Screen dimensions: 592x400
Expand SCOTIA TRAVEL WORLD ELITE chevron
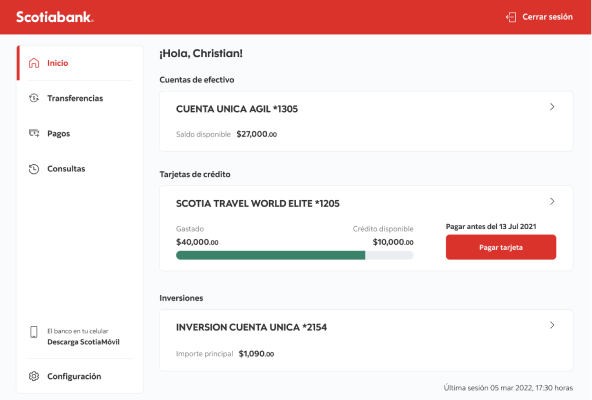click(552, 201)
